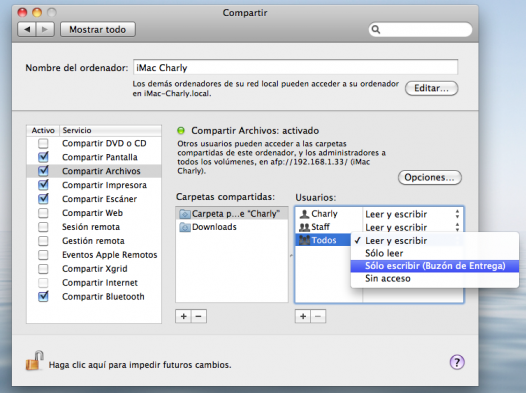
Task: Click the Servicio column header
Action: [x=110, y=130]
